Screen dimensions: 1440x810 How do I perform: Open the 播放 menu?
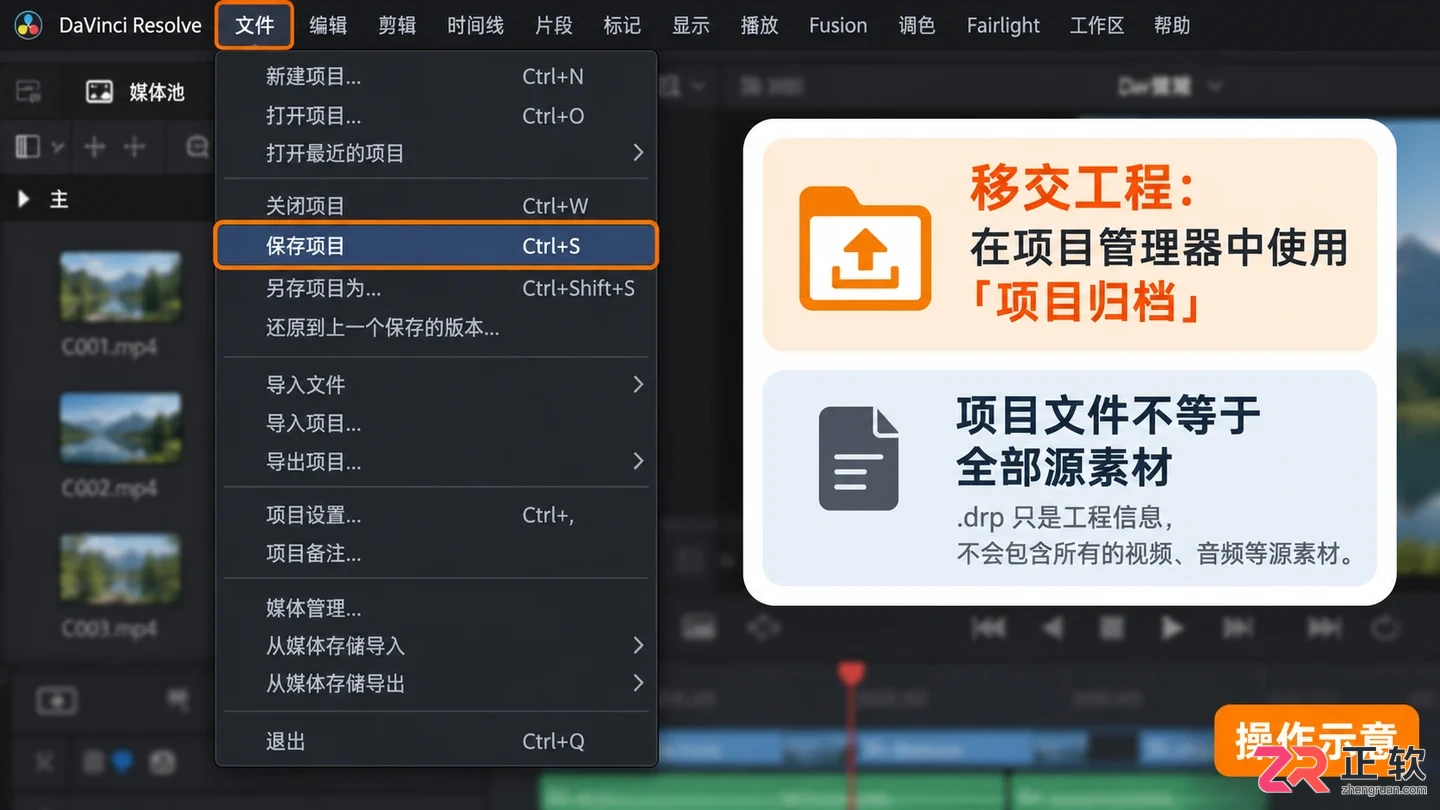tap(759, 25)
